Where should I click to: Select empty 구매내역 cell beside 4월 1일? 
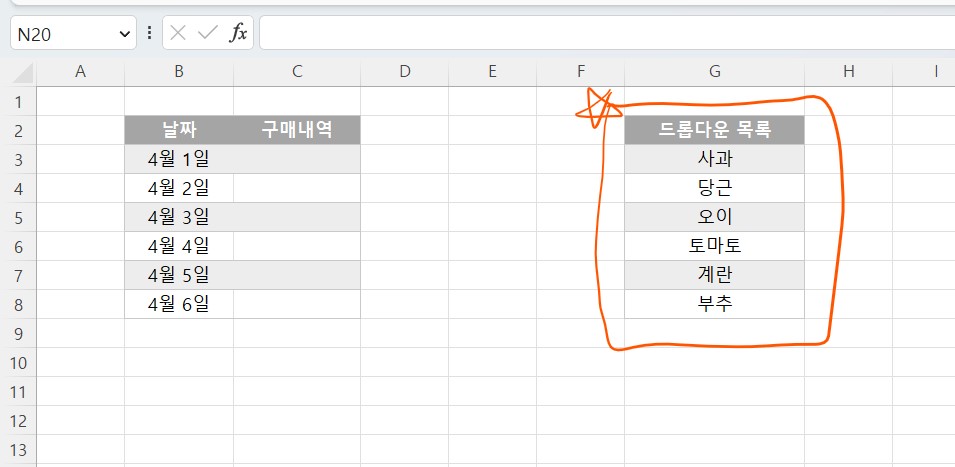click(x=297, y=159)
